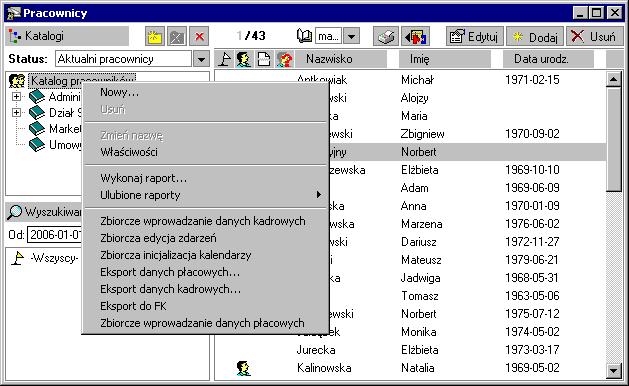
Task: Click the Aktualni pracownicy status field
Action: [x=124, y=59]
